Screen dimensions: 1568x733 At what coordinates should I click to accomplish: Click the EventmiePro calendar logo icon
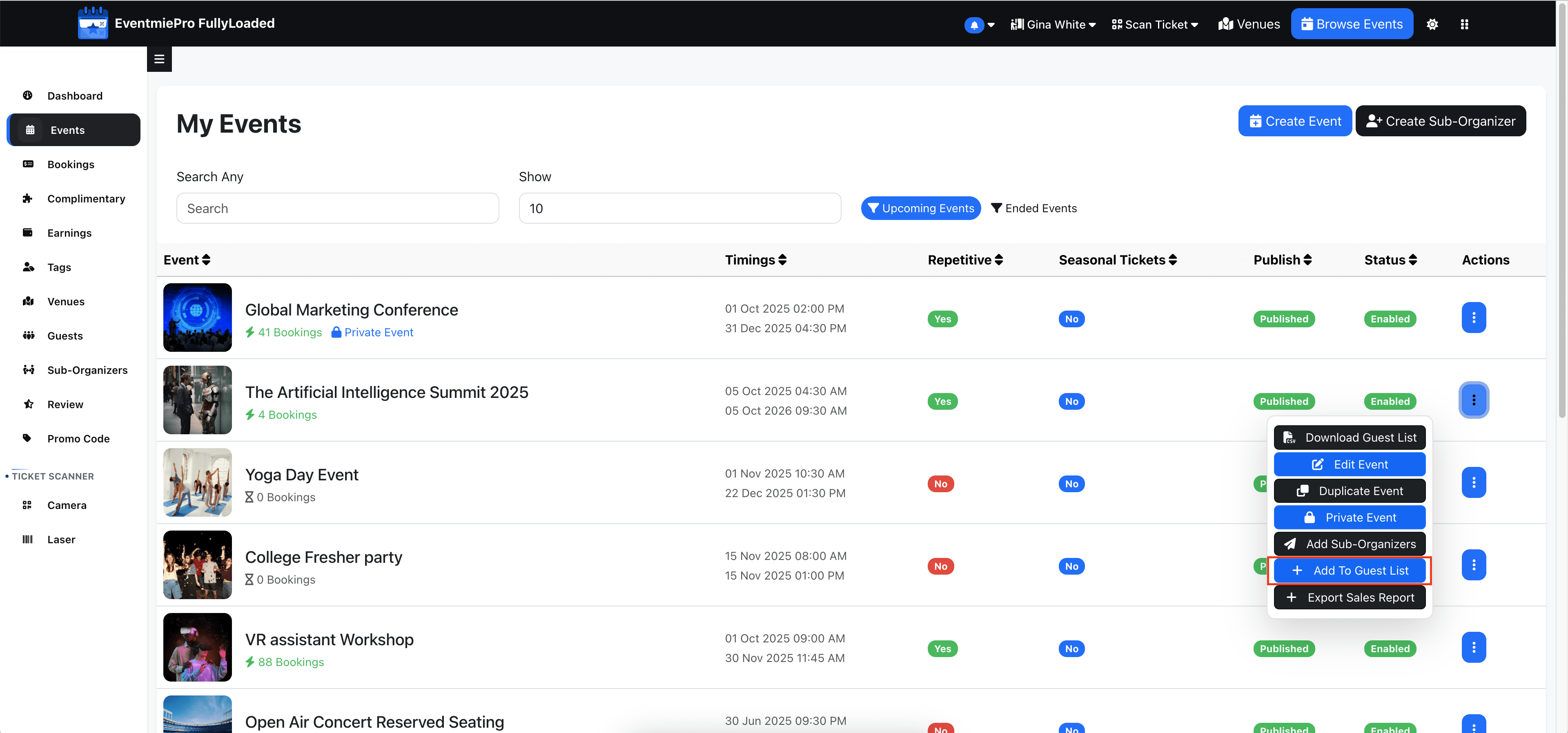pos(93,23)
